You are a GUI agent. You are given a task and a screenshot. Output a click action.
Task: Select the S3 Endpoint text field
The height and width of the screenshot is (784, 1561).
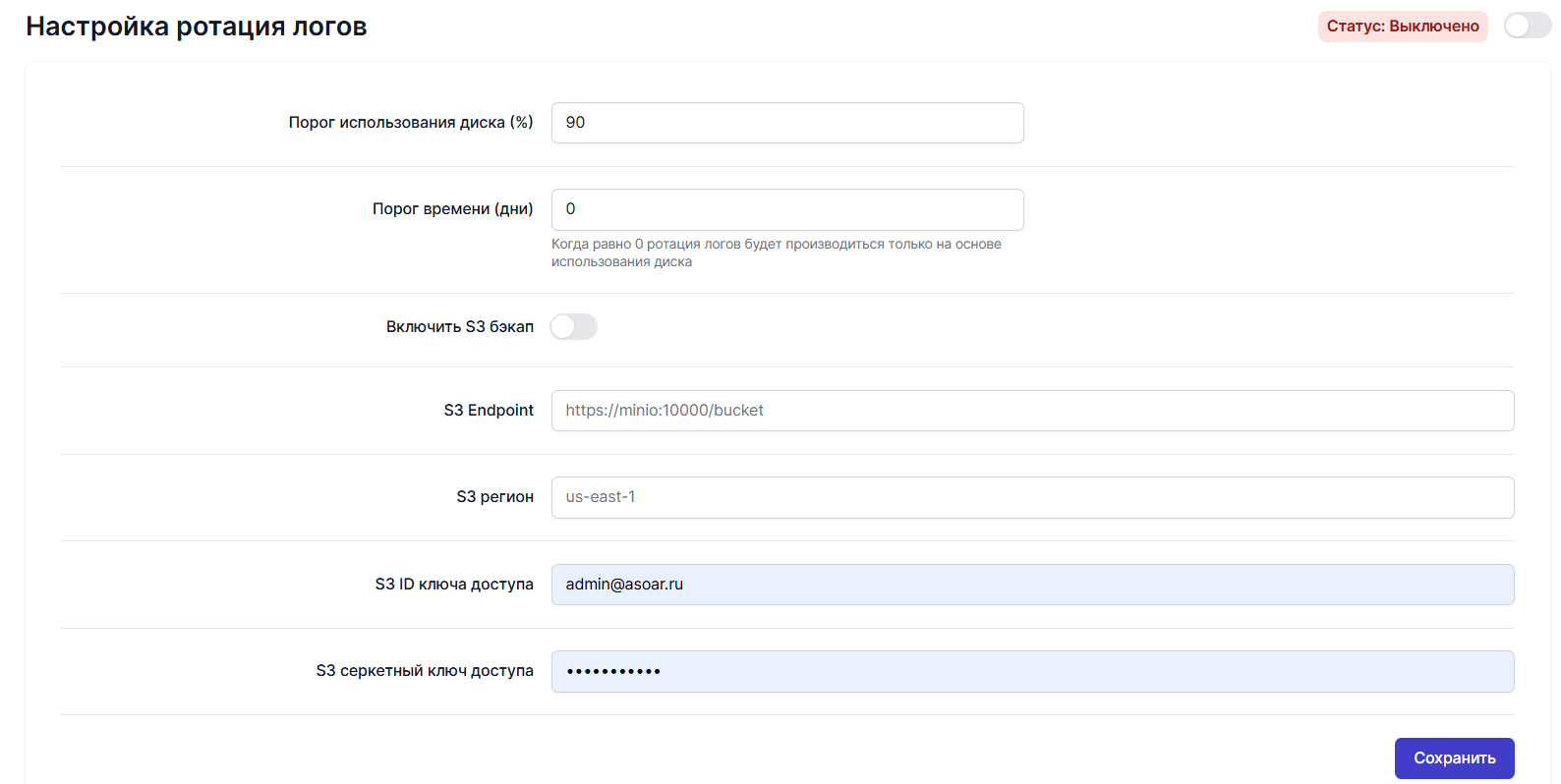click(x=1032, y=411)
